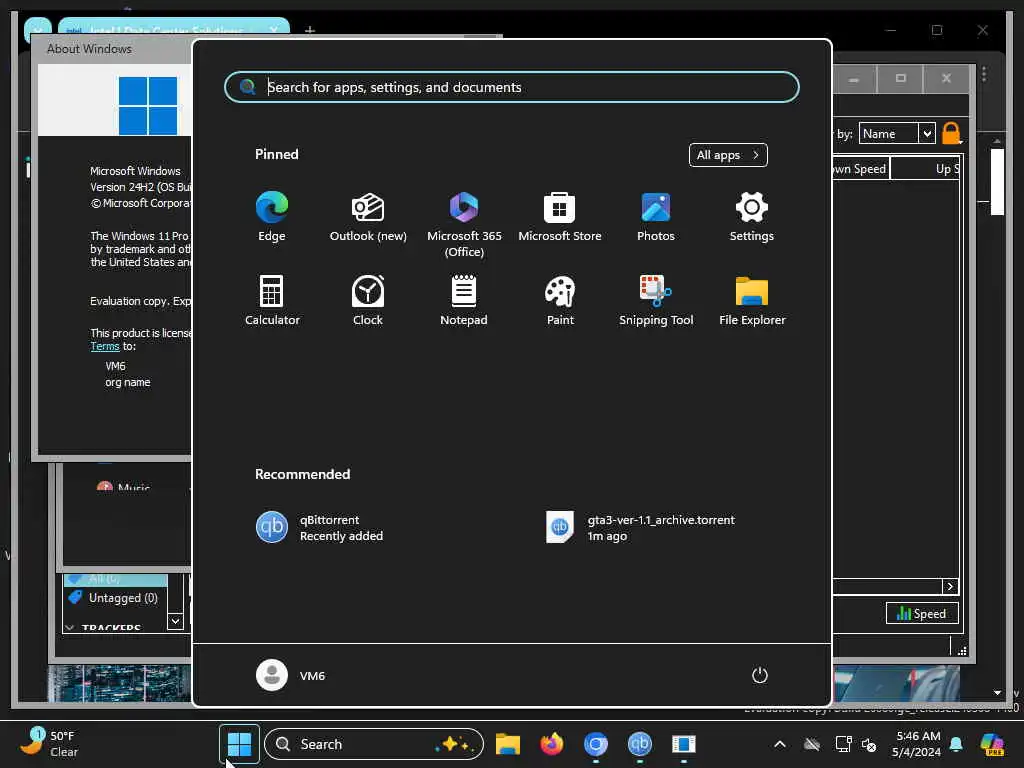Launch the Snipping Tool

click(656, 300)
